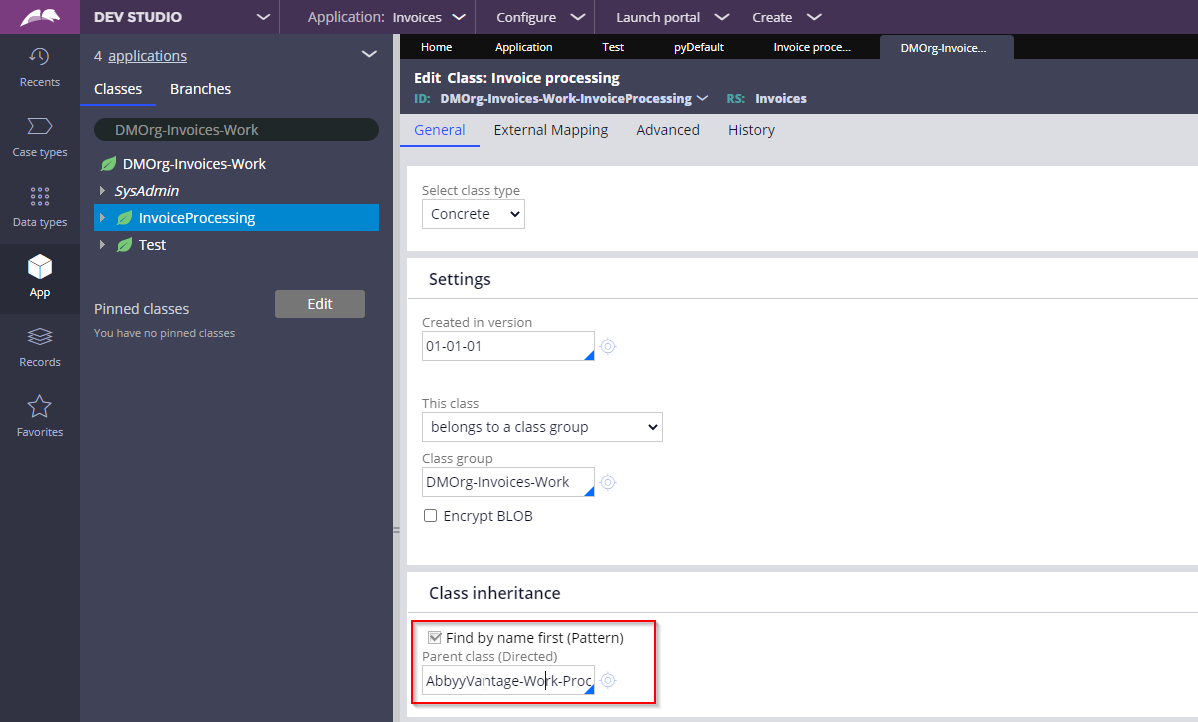Select the App cube icon

(40, 267)
